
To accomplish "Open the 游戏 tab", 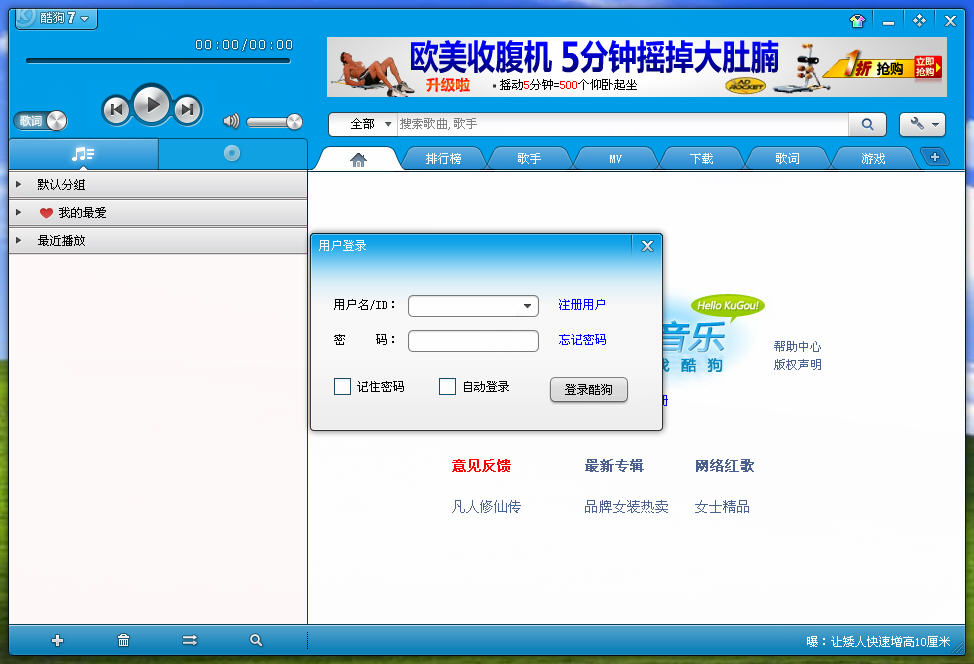I will [x=873, y=159].
